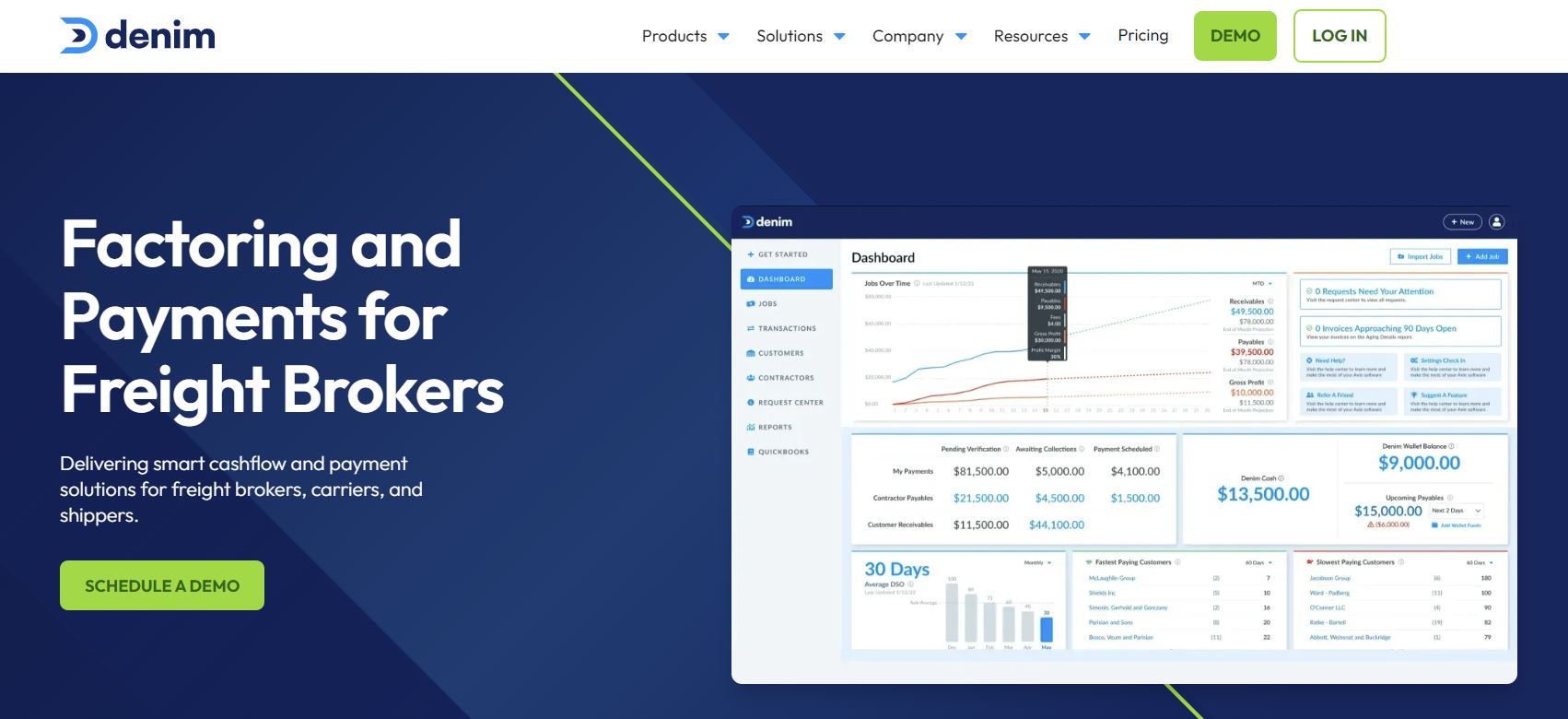Open Shields Inc customer link

tap(1102, 593)
